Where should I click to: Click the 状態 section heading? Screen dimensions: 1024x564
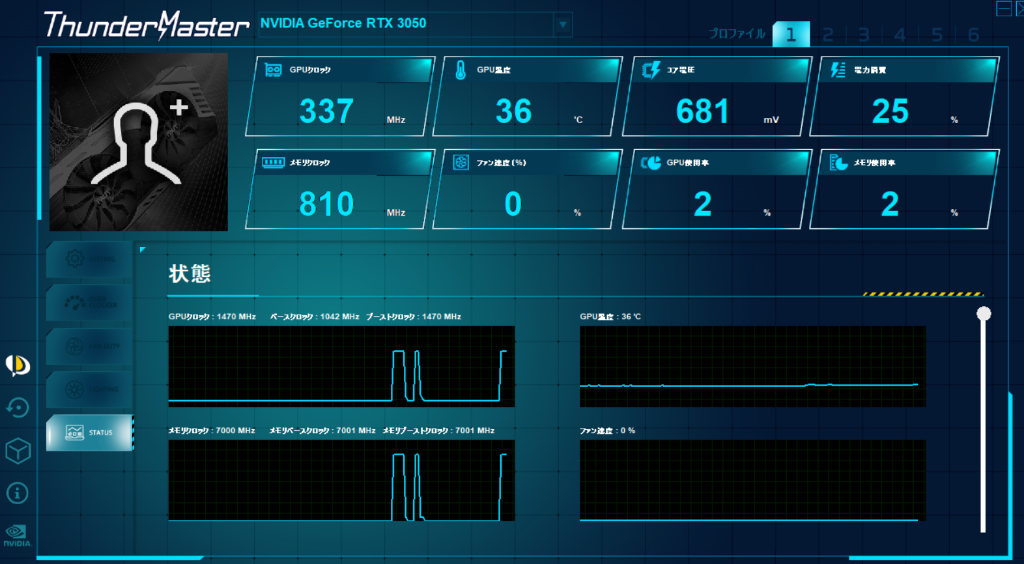coord(189,274)
